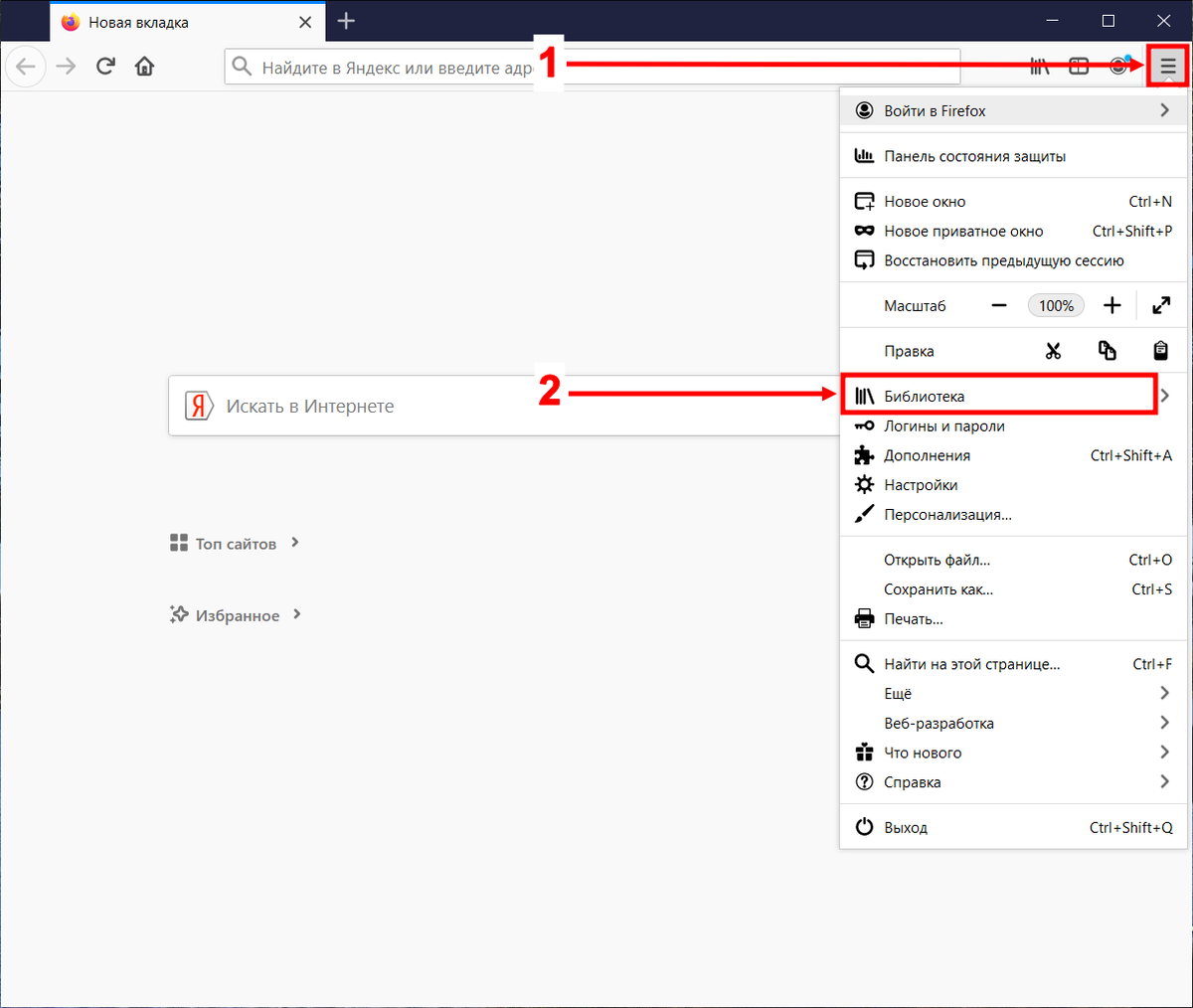Image resolution: width=1193 pixels, height=1008 pixels.
Task: Click the Home icon
Action: [144, 66]
